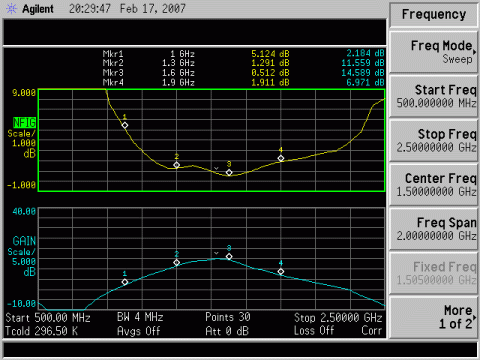Select marker 1 diamond on gain trace

[125, 282]
